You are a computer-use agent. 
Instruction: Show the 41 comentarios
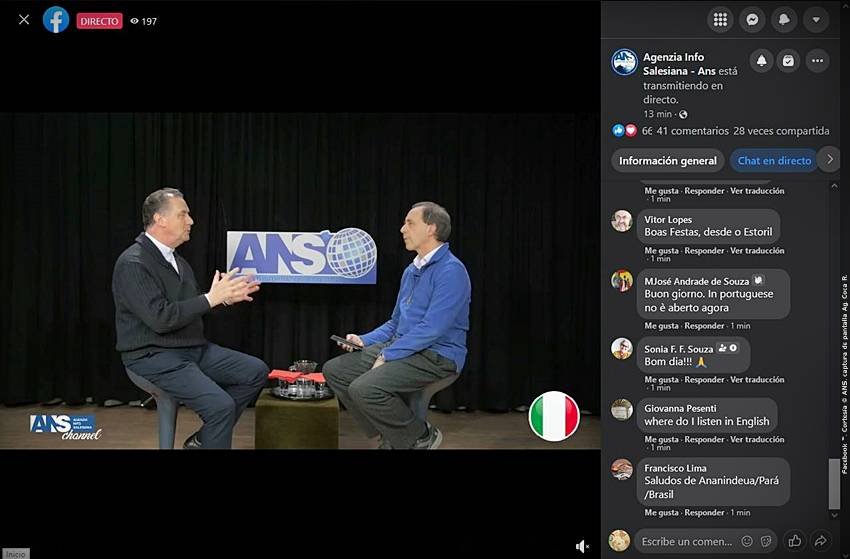click(x=692, y=131)
